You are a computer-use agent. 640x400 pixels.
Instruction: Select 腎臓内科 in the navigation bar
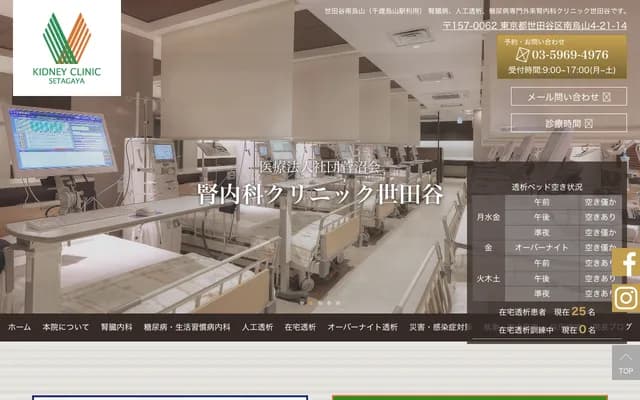116,327
